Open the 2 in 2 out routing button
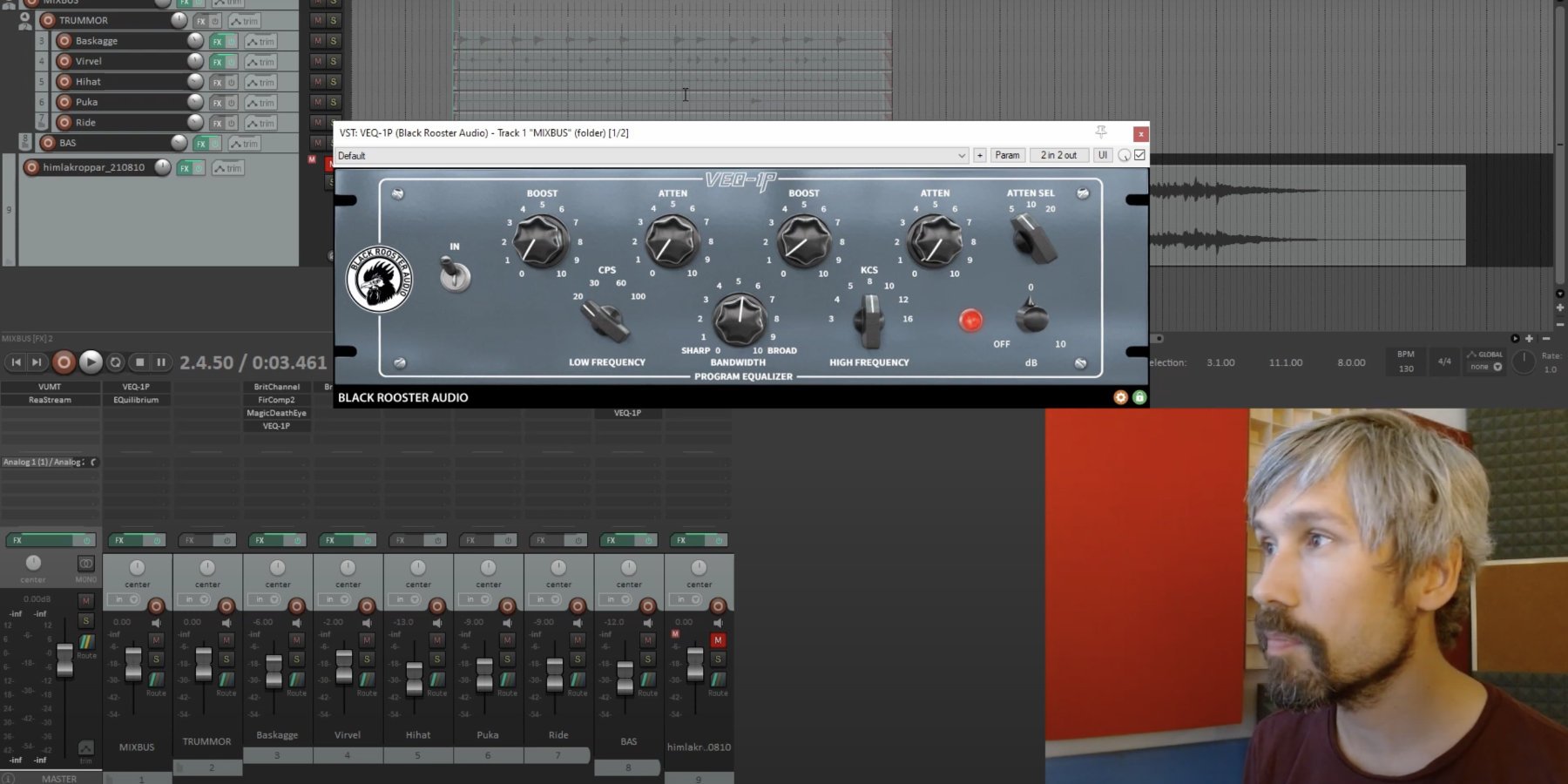The width and height of the screenshot is (1568, 784). click(x=1058, y=155)
